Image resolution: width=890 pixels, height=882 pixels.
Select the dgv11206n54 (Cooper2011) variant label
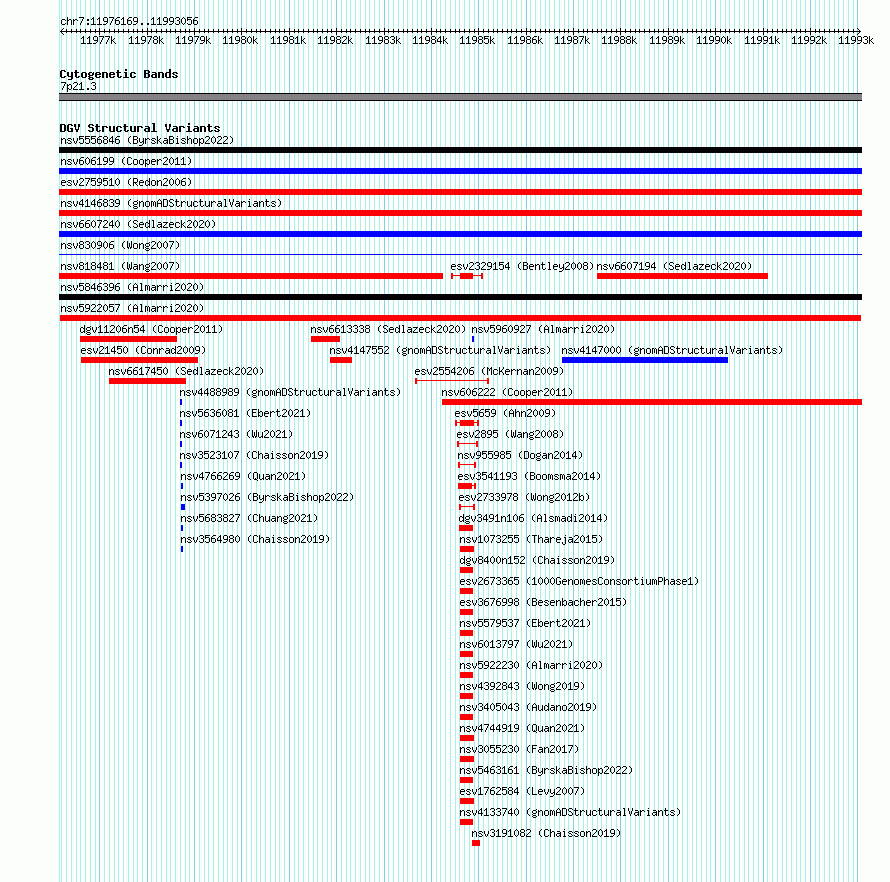coord(151,329)
